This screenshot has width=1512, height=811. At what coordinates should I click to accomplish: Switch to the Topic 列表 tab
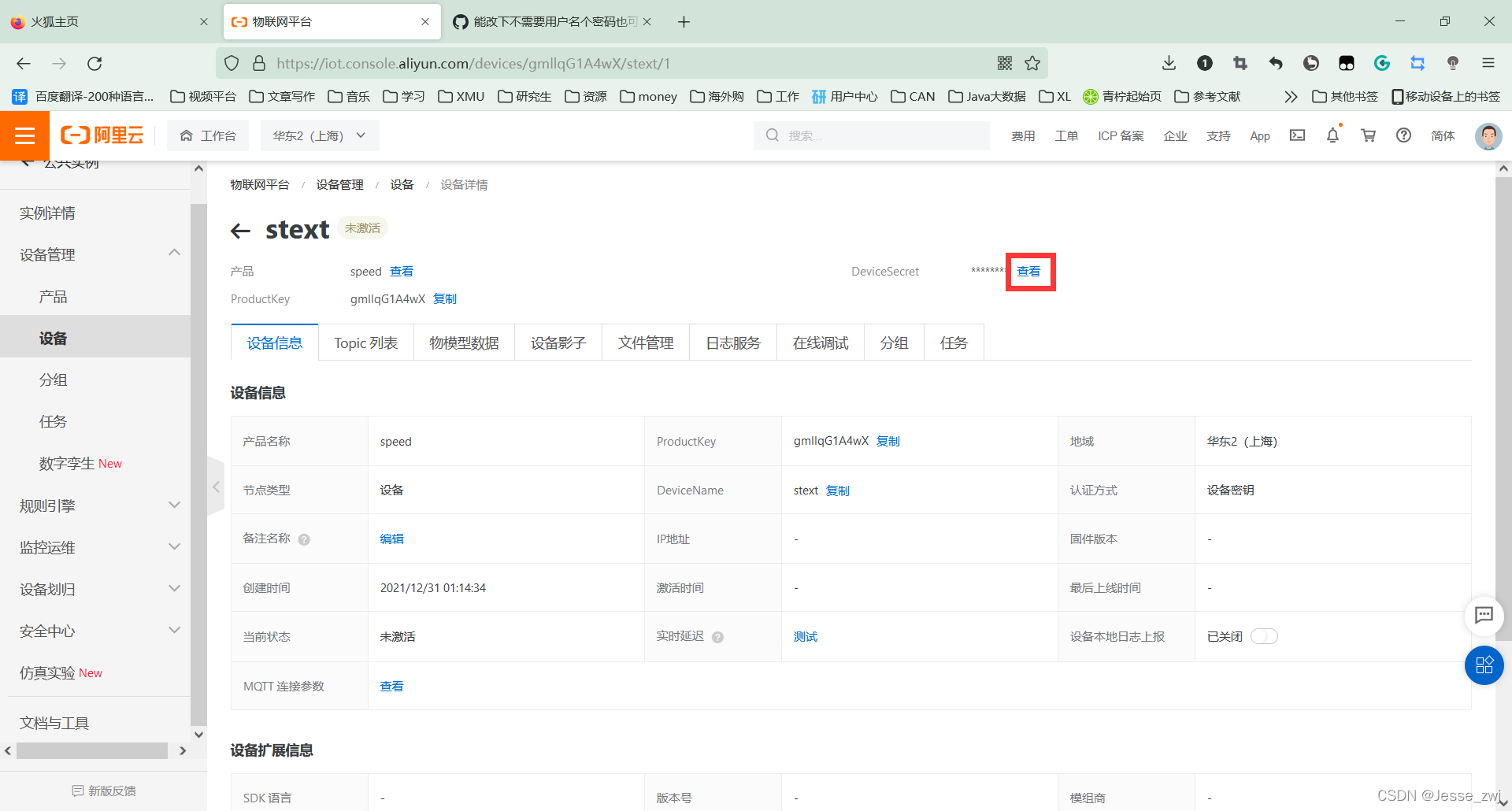365,342
